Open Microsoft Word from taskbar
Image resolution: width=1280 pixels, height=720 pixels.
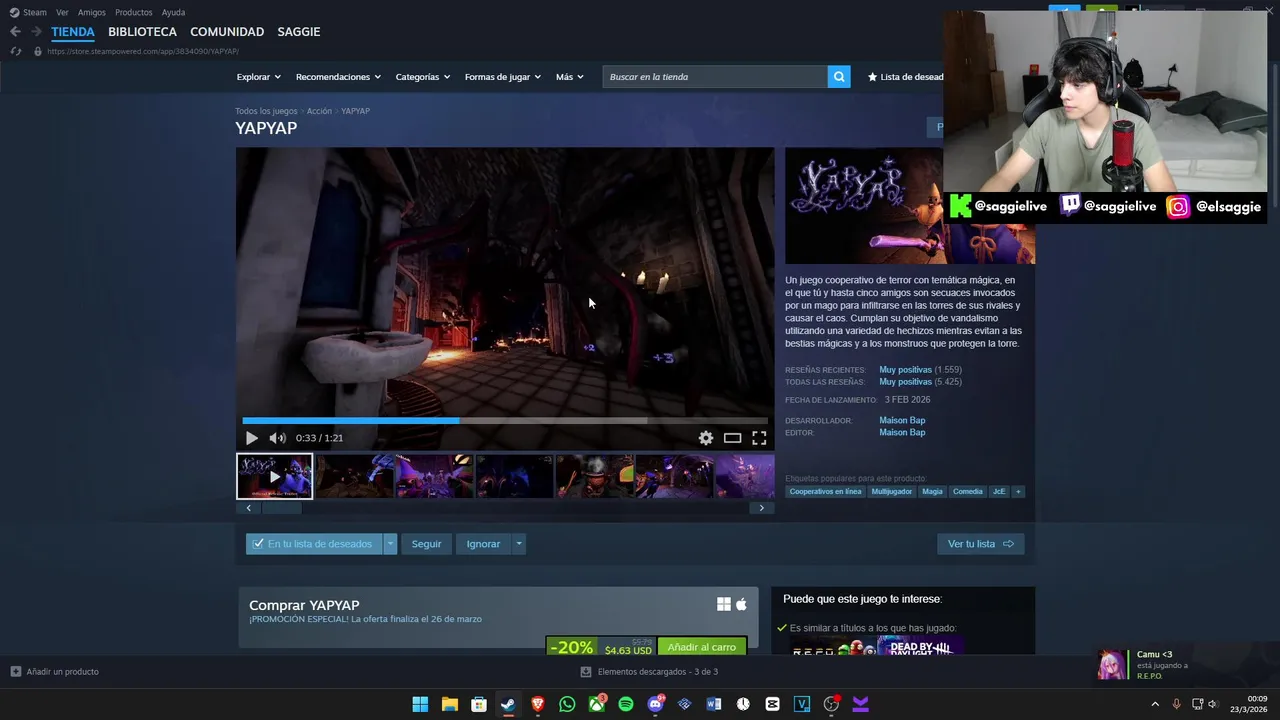point(714,704)
